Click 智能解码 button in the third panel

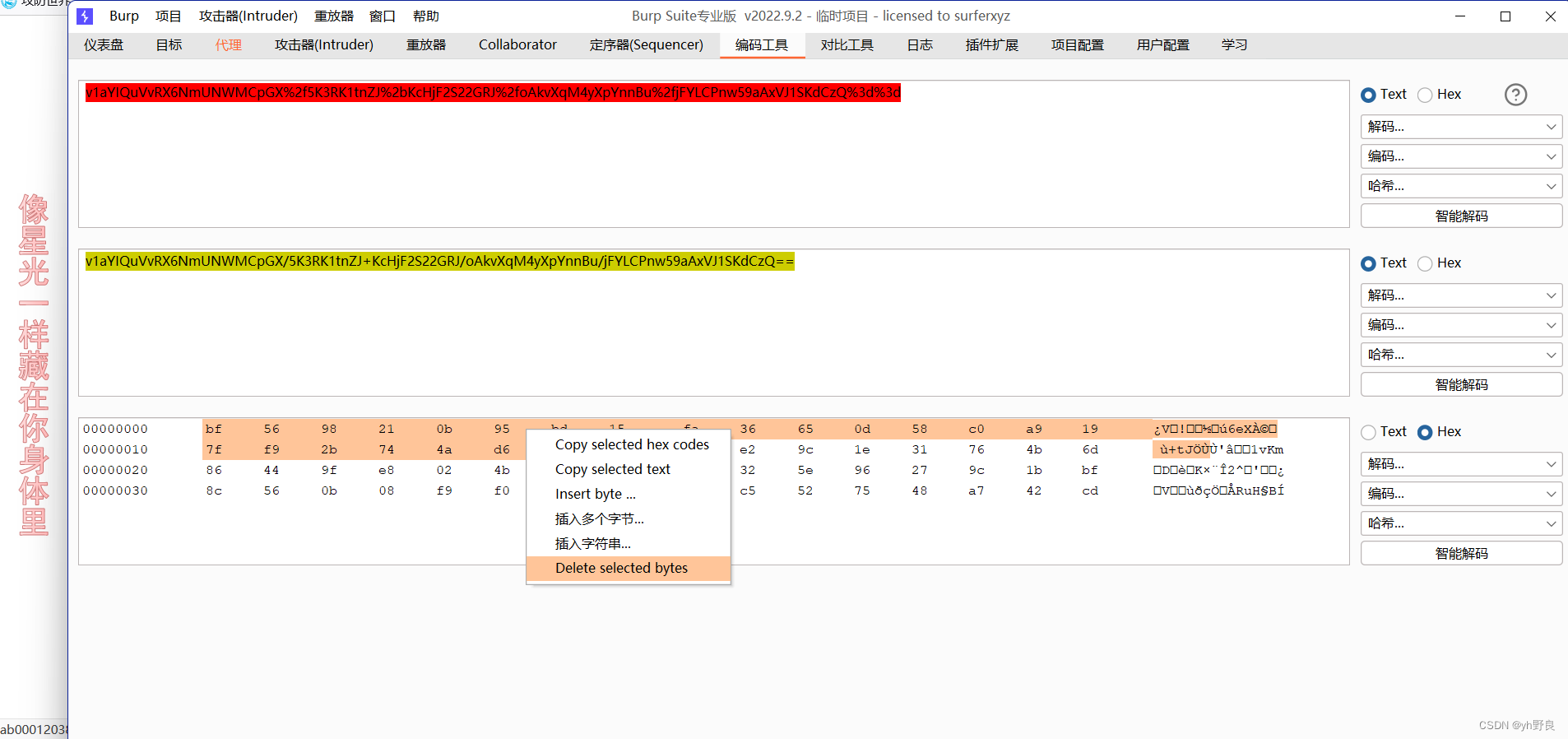(x=1461, y=553)
